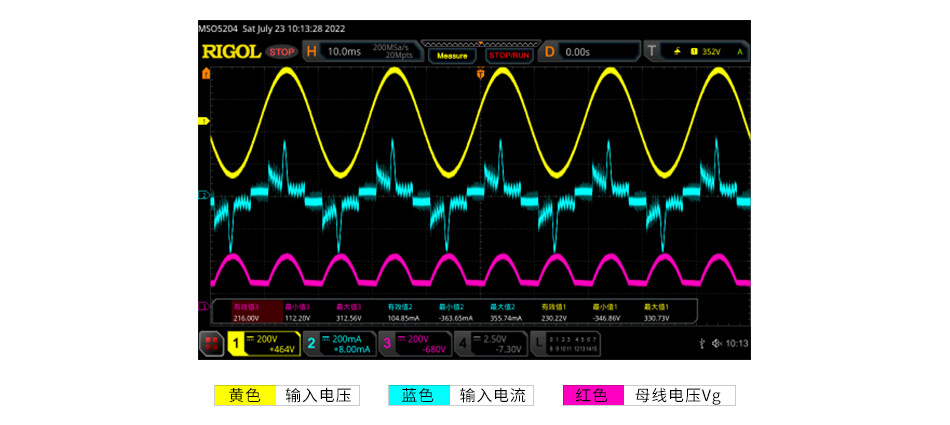Screen dimensions: 950x425
Task: Enable the disabled channel 4 2.50V
Action: coord(490,345)
